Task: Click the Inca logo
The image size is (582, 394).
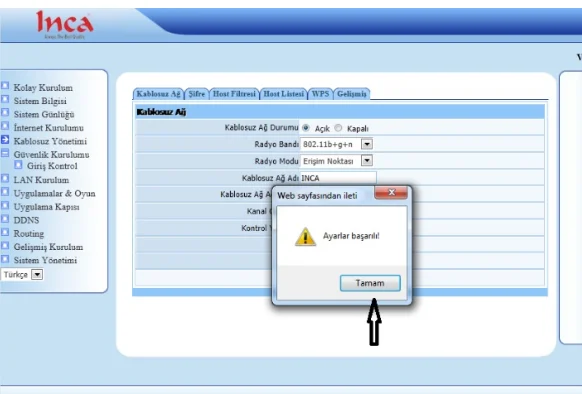Action: (65, 24)
